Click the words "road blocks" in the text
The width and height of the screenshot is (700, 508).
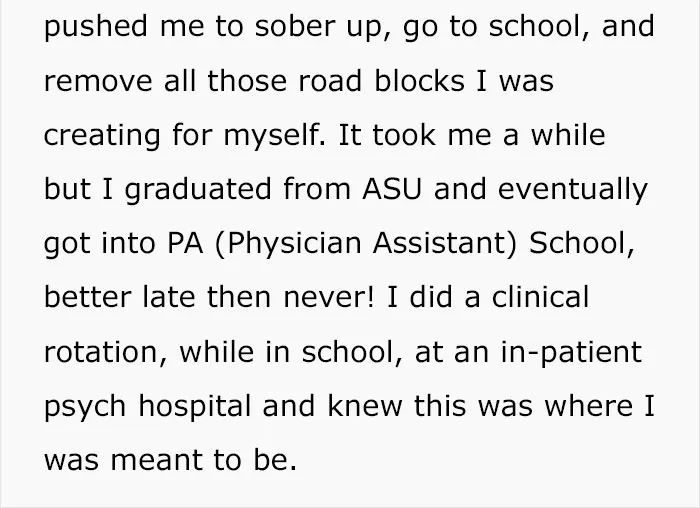coord(381,80)
